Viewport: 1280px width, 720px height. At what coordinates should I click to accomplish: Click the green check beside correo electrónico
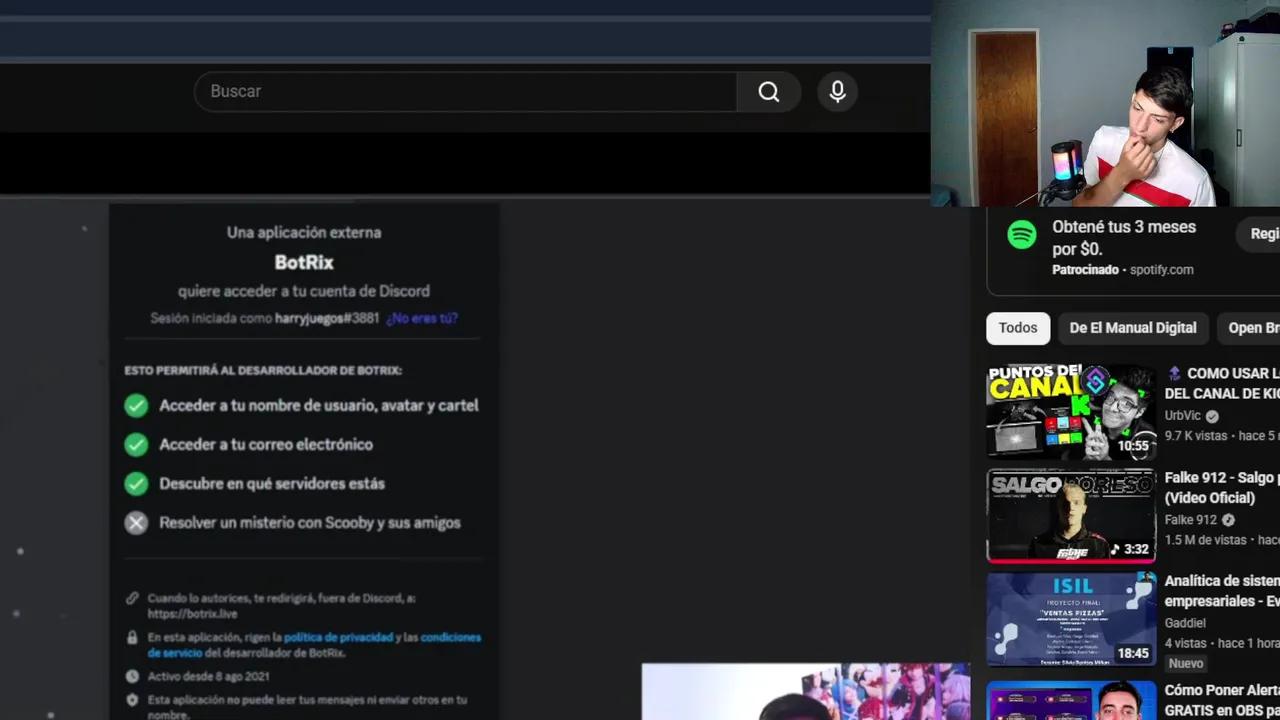[136, 444]
